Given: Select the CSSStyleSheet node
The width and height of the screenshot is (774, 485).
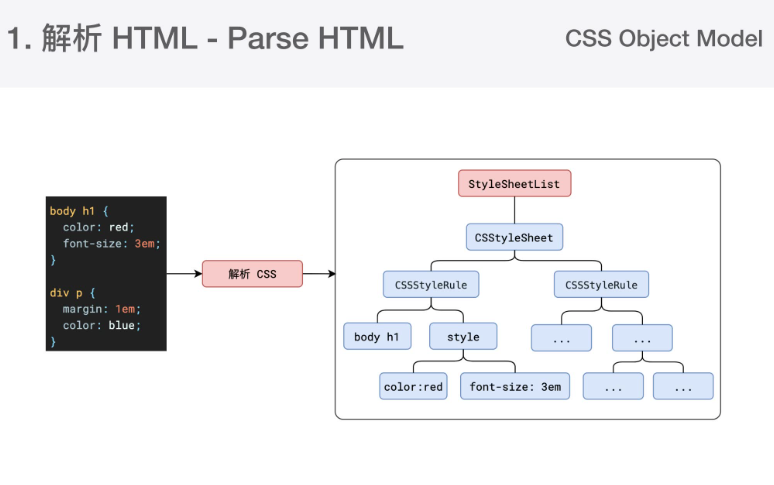Looking at the screenshot, I should (514, 237).
